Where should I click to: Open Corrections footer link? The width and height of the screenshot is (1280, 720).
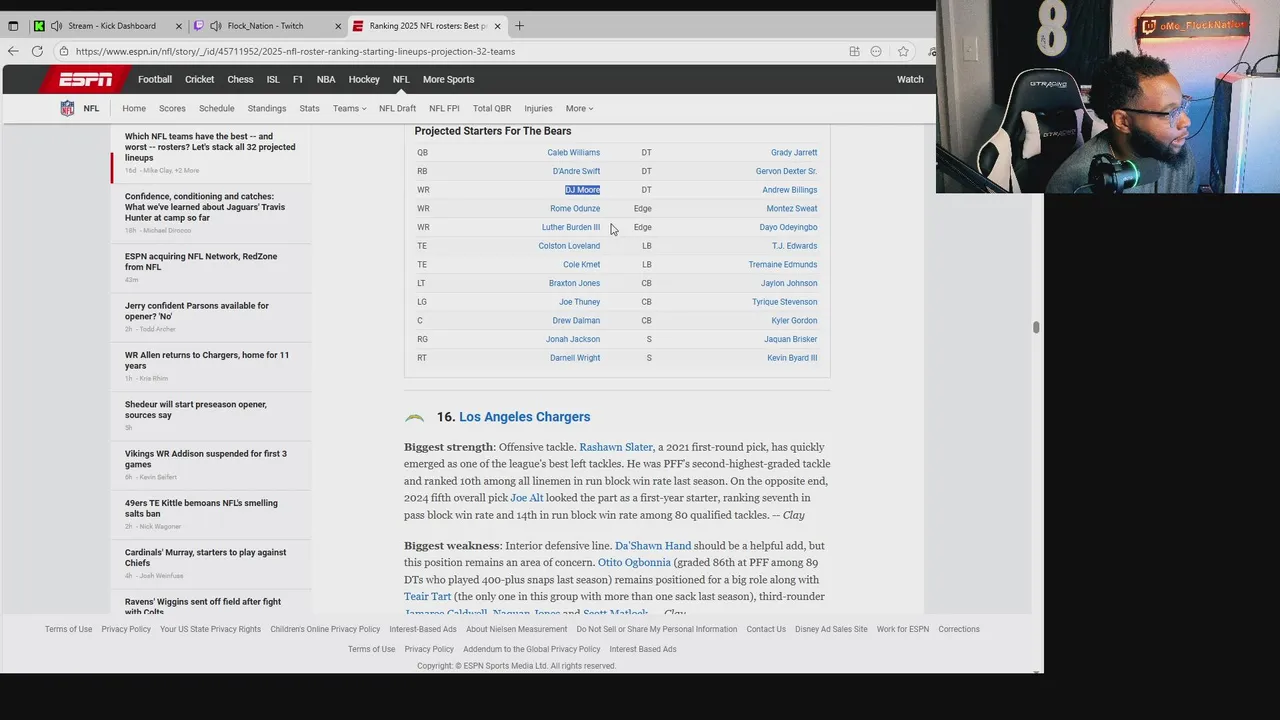point(959,629)
